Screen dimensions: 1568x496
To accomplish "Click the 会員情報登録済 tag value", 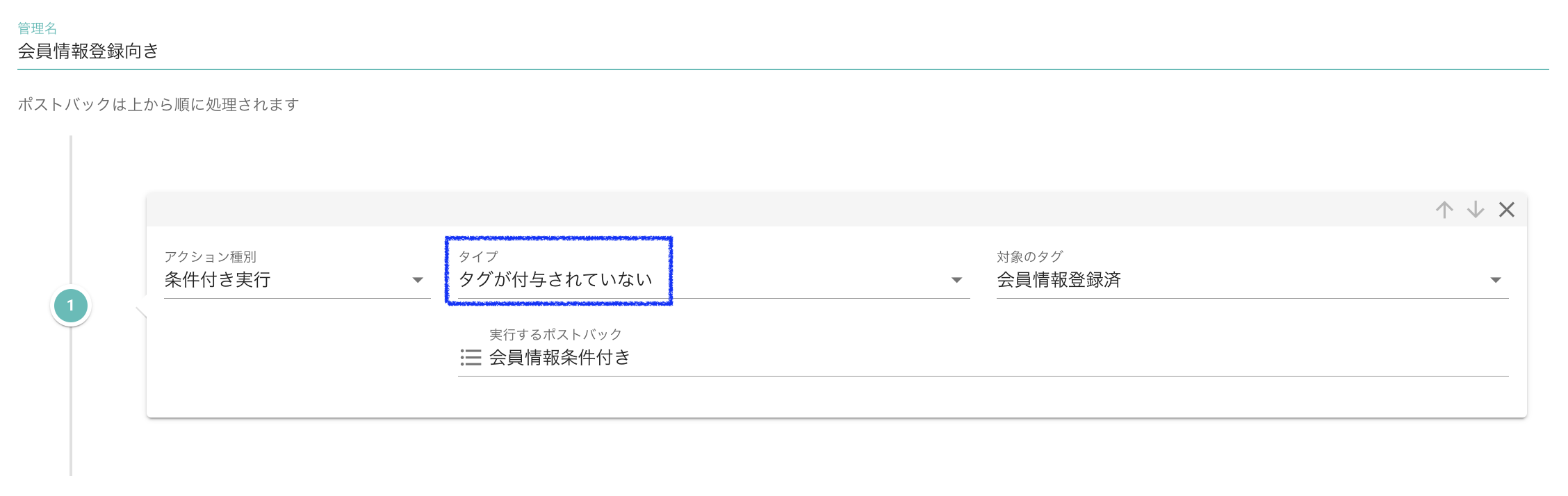I will [1059, 280].
